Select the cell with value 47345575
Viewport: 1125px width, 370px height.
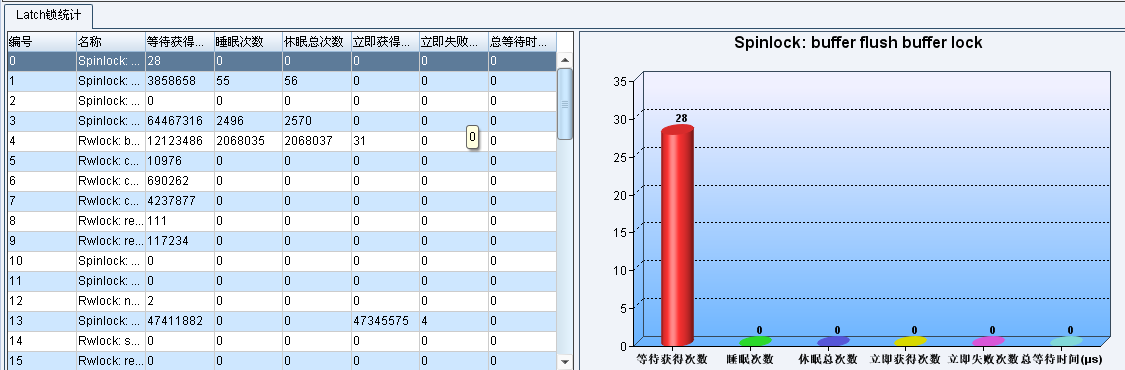(386, 321)
